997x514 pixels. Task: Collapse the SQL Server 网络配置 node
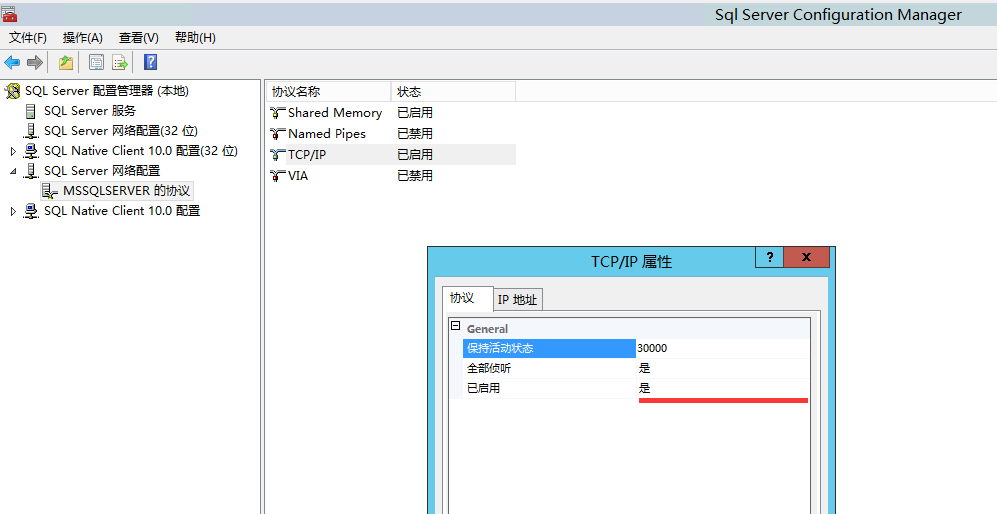13,171
